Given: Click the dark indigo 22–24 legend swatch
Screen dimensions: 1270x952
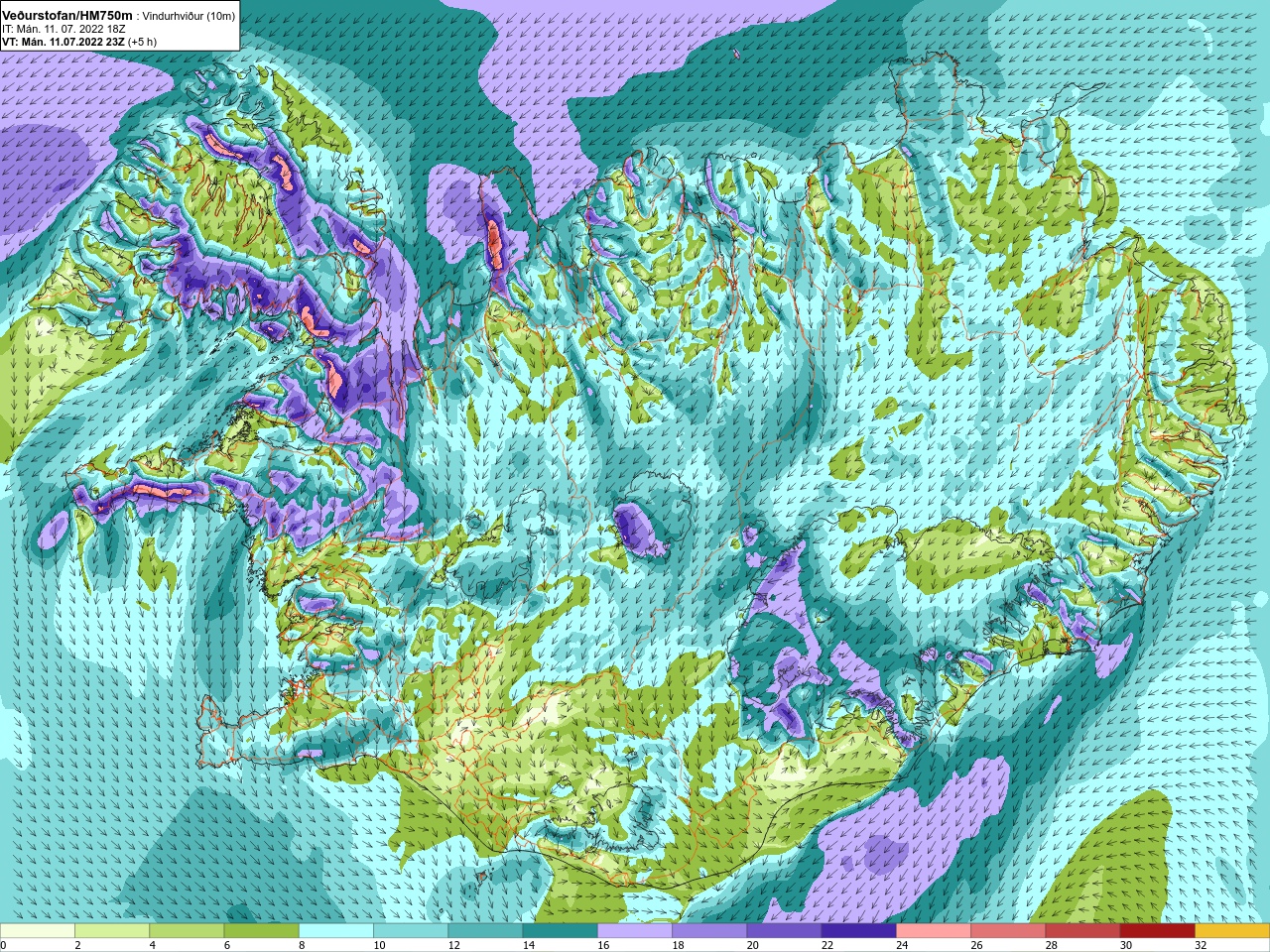Looking at the screenshot, I should 859,931.
